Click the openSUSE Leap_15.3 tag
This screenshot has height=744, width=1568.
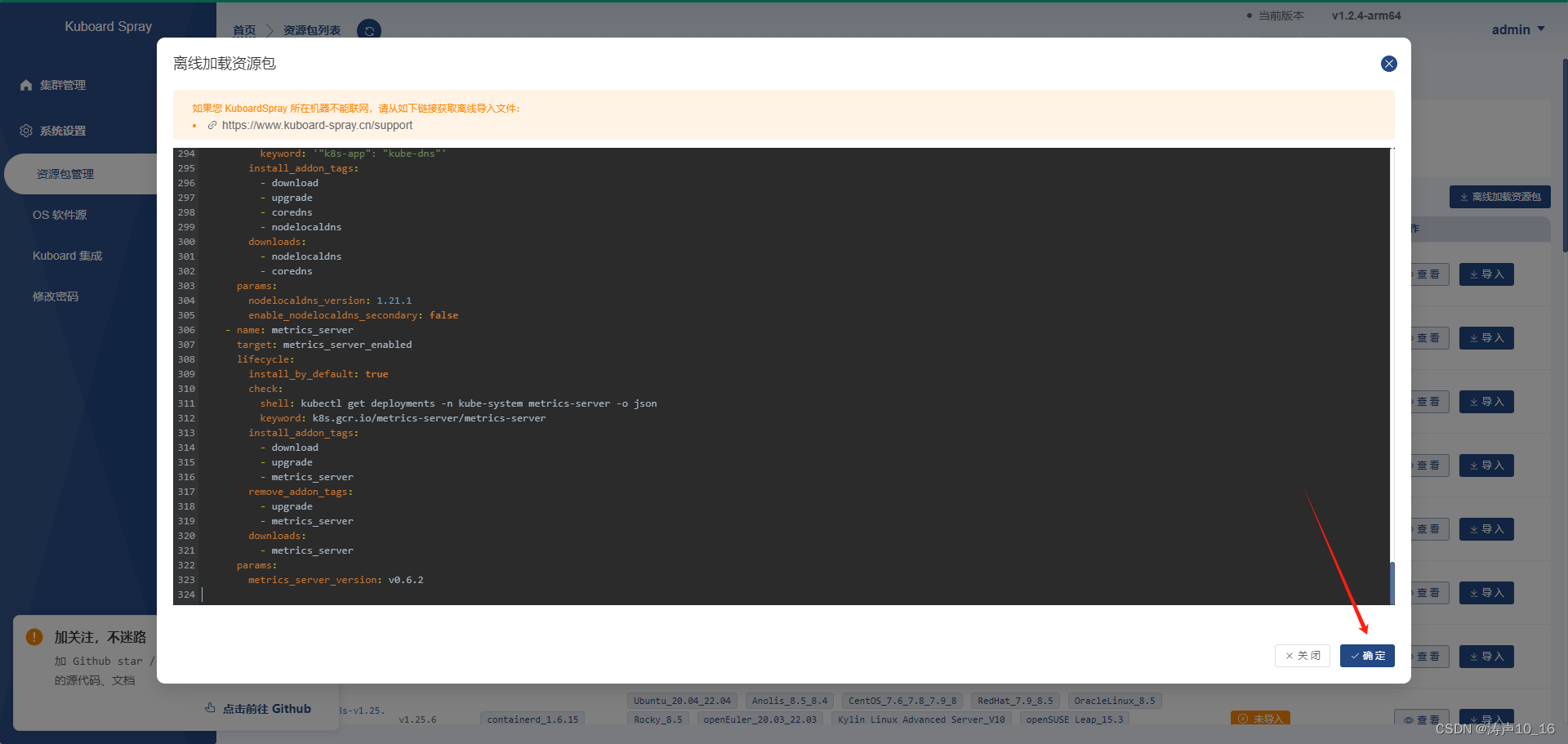tap(1075, 719)
